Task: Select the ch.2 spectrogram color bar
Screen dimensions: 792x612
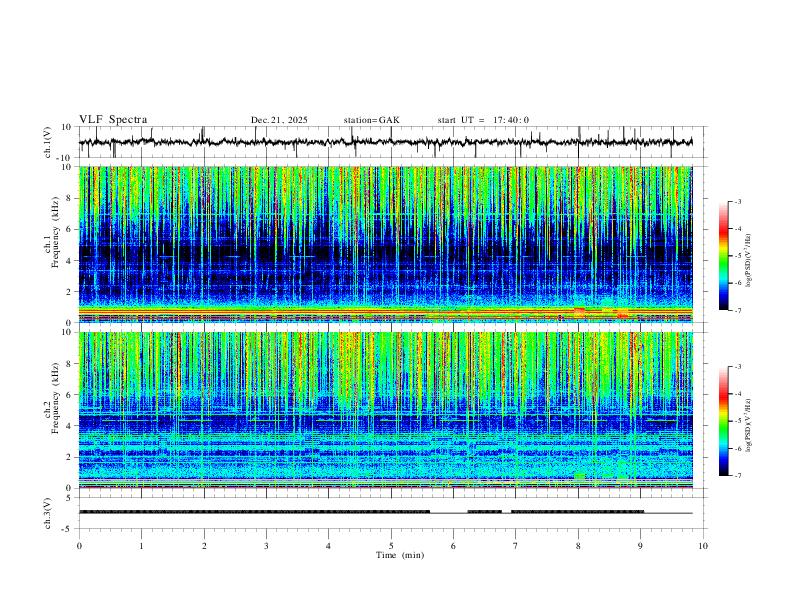Action: point(723,421)
